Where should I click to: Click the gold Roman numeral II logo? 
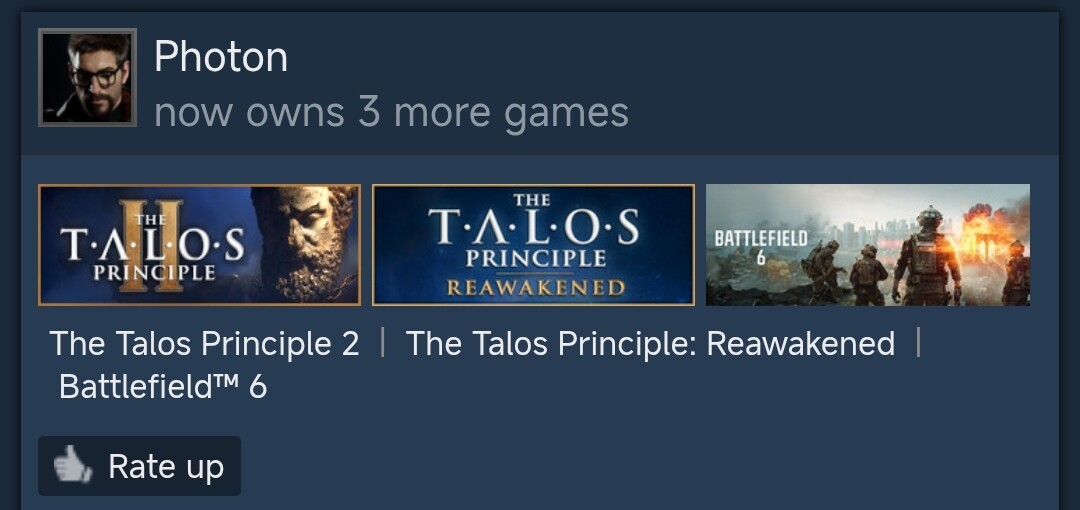[x=151, y=245]
